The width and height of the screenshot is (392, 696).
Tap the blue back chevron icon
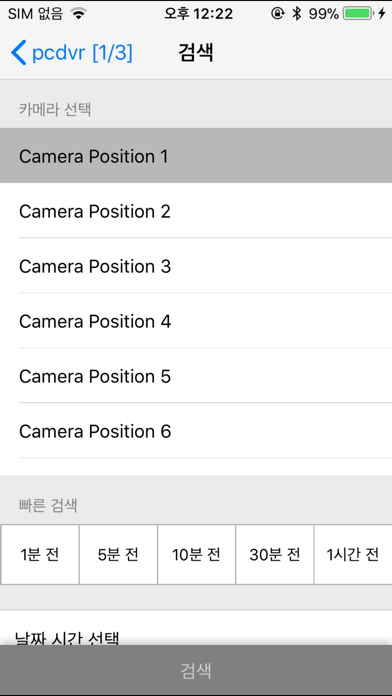tap(19, 53)
